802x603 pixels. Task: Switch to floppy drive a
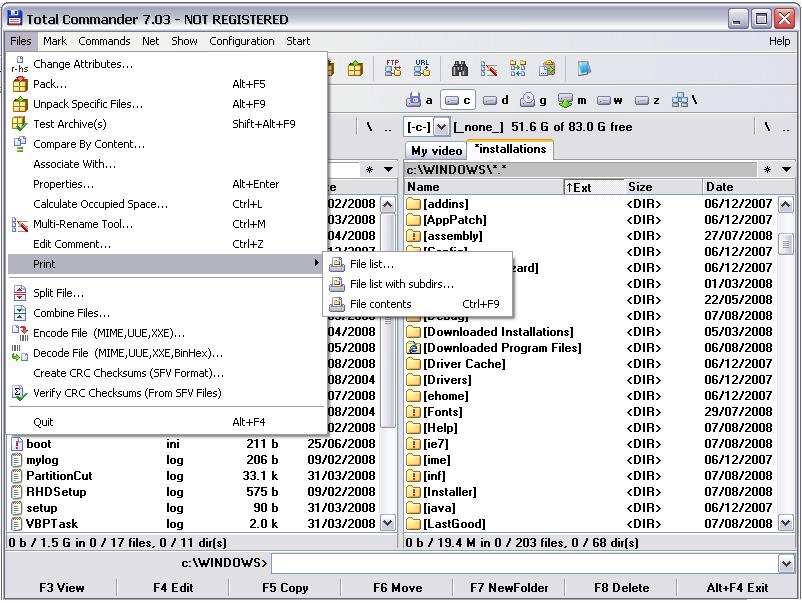tap(420, 100)
